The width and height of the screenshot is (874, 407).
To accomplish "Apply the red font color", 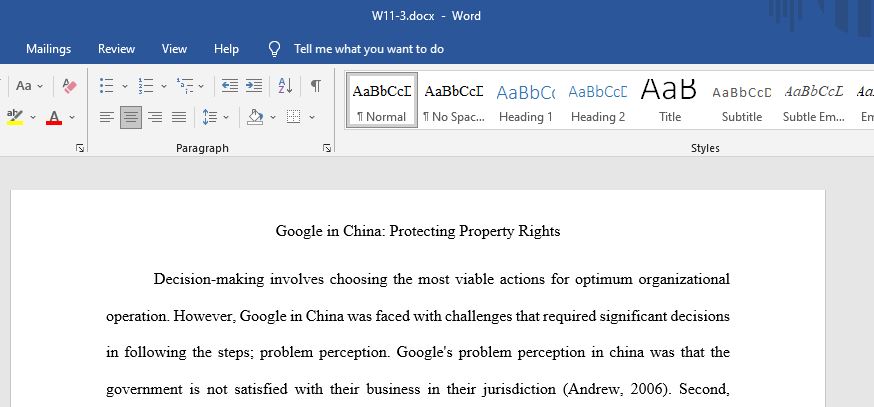I will (54, 117).
